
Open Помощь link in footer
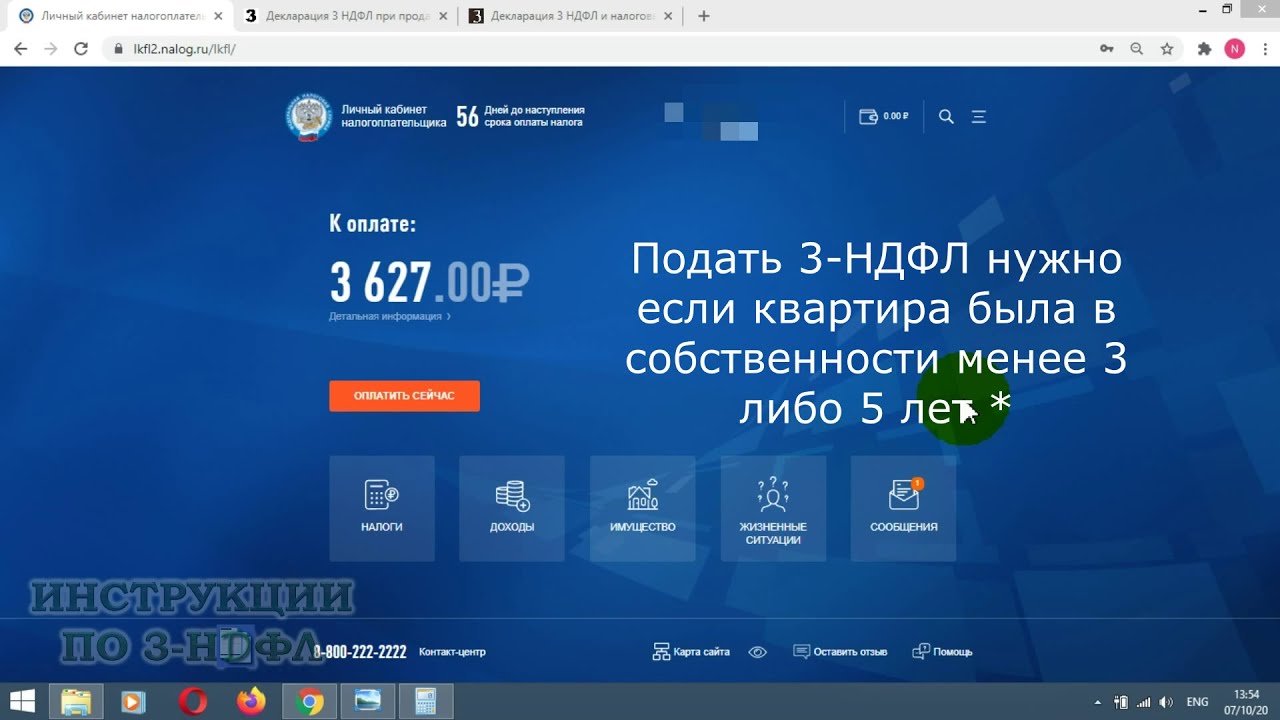coord(942,652)
